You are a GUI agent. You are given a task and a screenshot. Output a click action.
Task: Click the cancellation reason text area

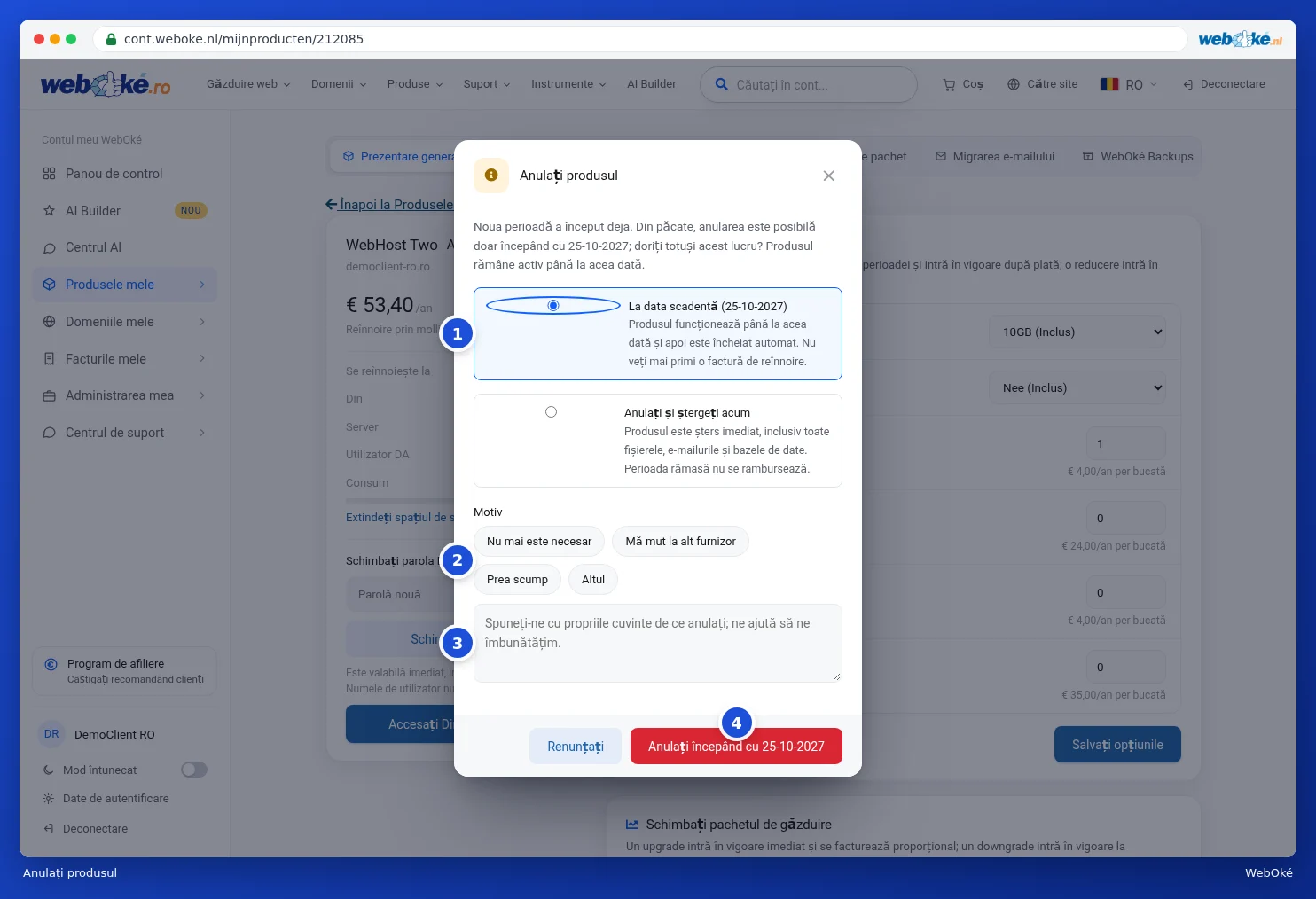pyautogui.click(x=658, y=643)
